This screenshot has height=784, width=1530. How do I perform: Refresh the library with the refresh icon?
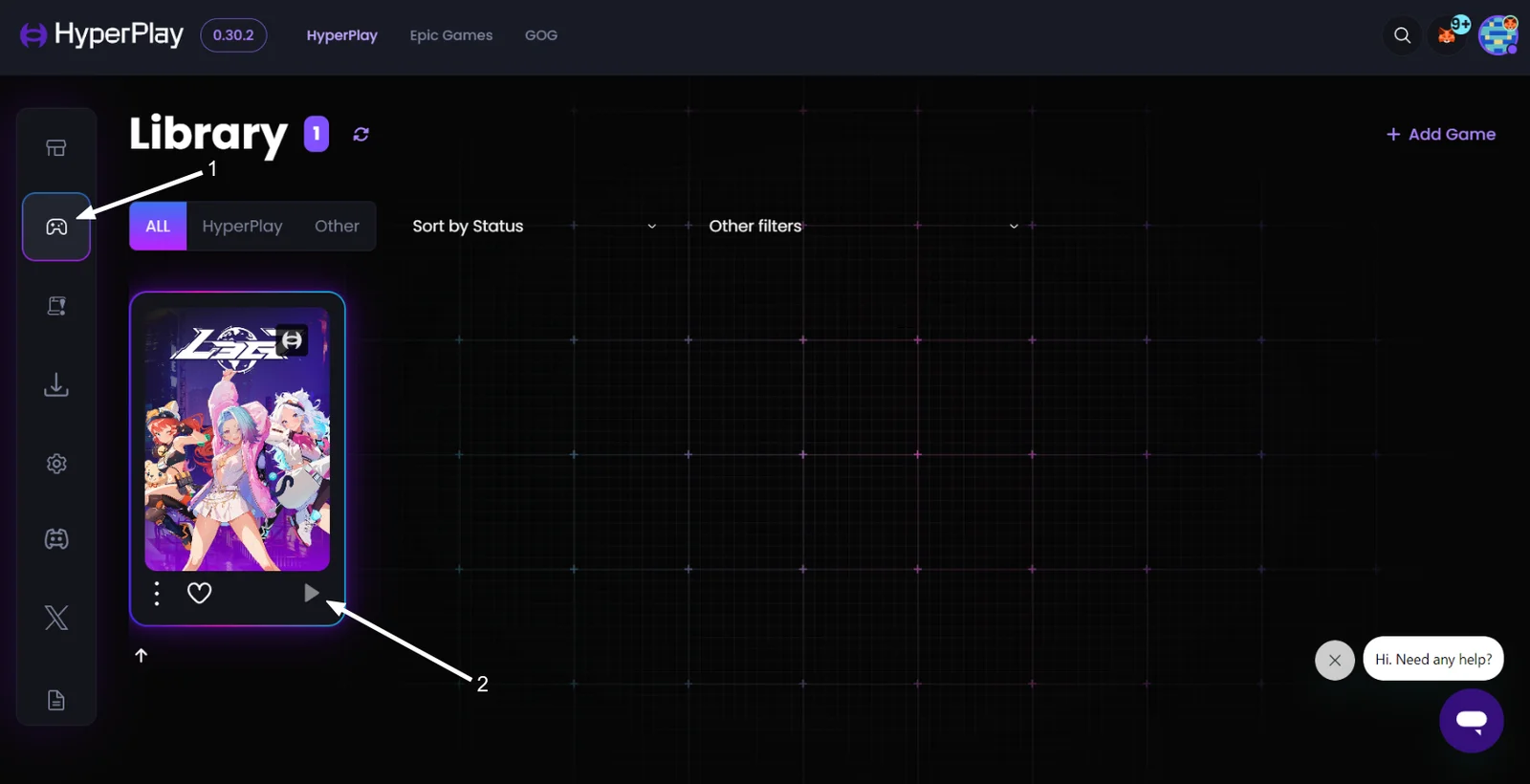361,134
